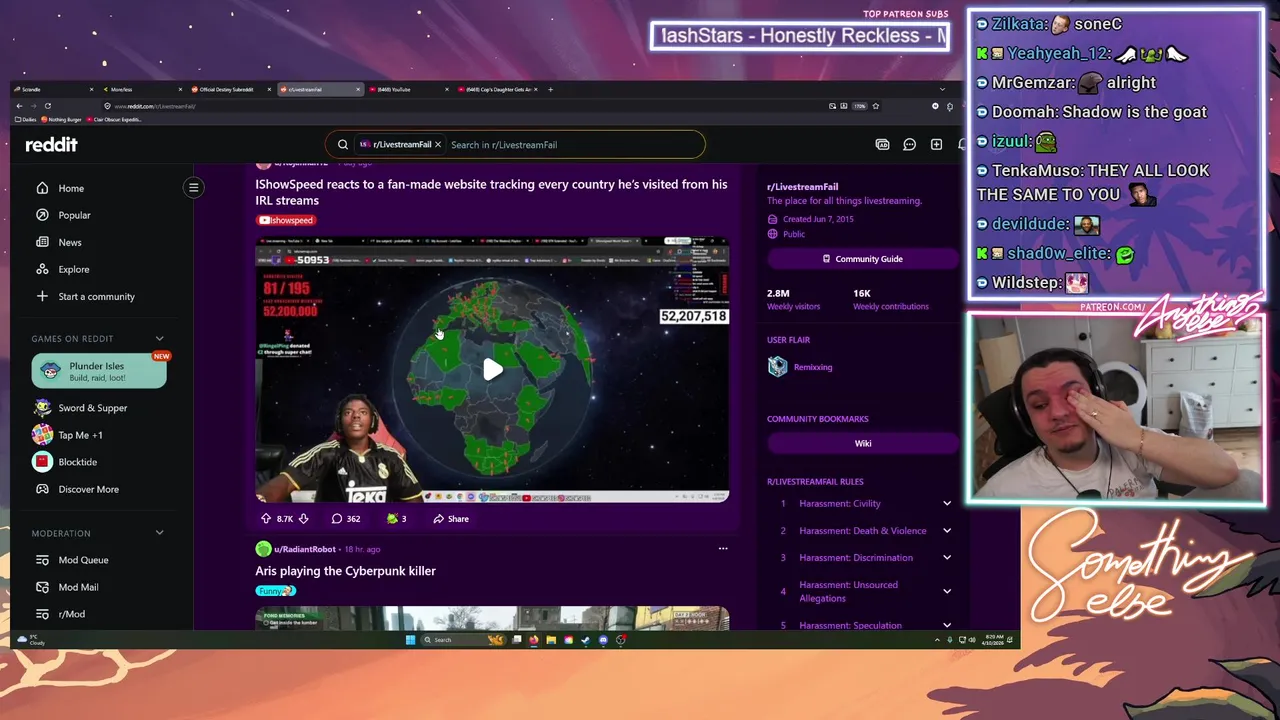
Task: Open Discord from the taskbar
Action: [603, 640]
